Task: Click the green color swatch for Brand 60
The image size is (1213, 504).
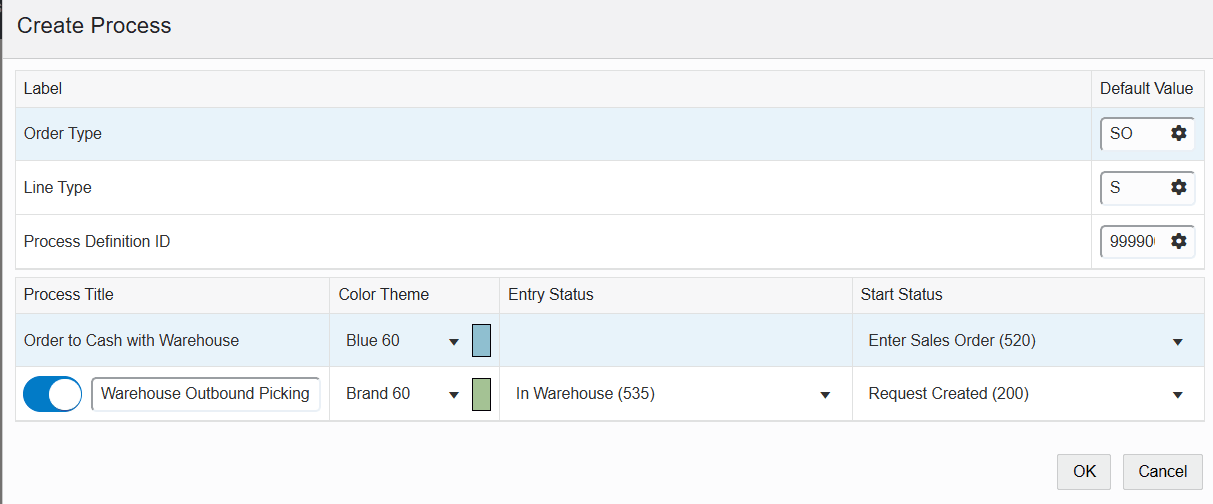Action: [x=481, y=394]
